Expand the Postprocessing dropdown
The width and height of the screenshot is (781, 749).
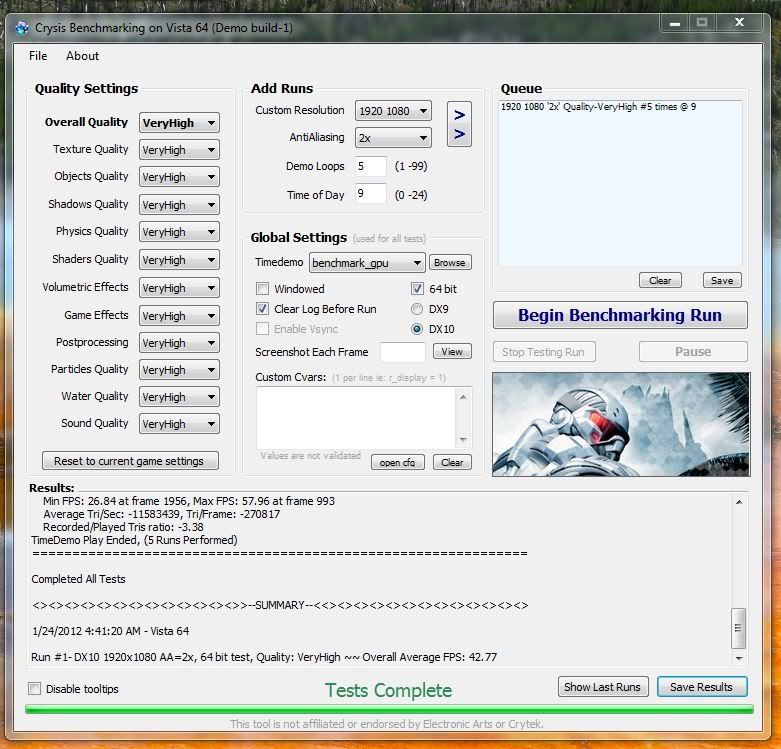point(179,343)
